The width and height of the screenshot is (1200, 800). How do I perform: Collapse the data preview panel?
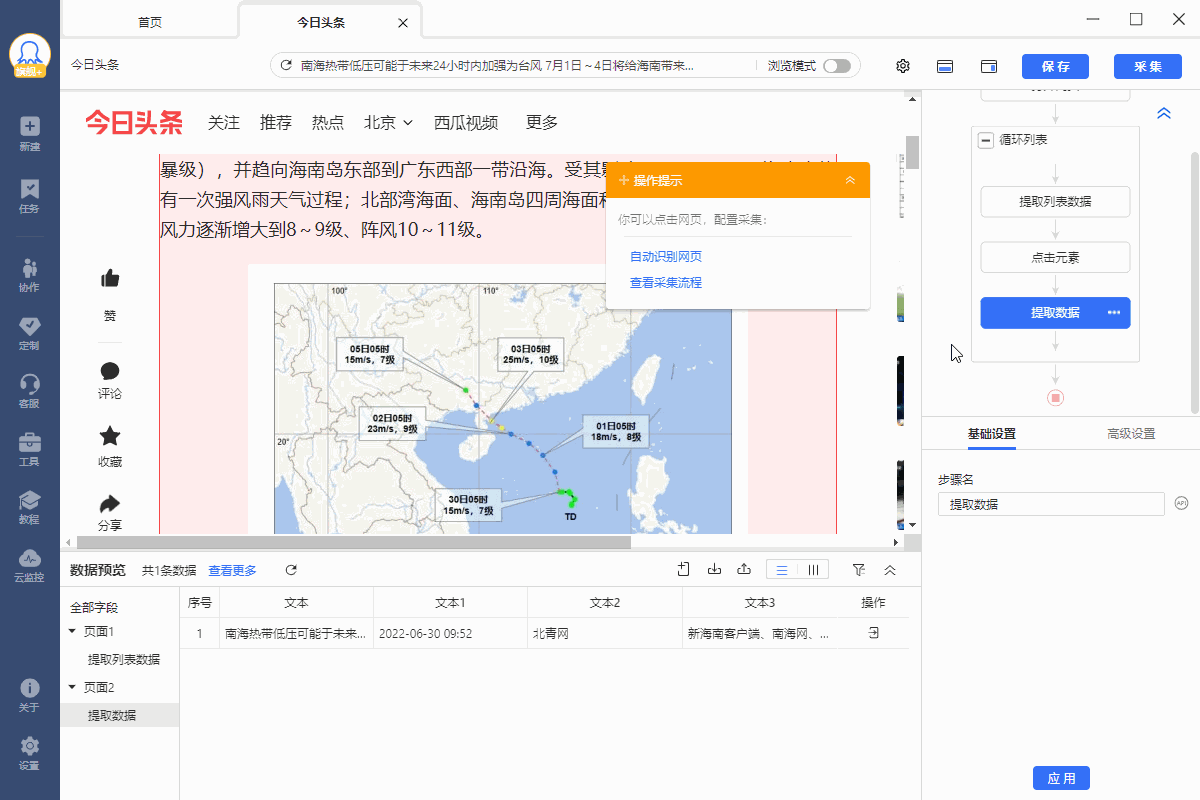tap(890, 569)
